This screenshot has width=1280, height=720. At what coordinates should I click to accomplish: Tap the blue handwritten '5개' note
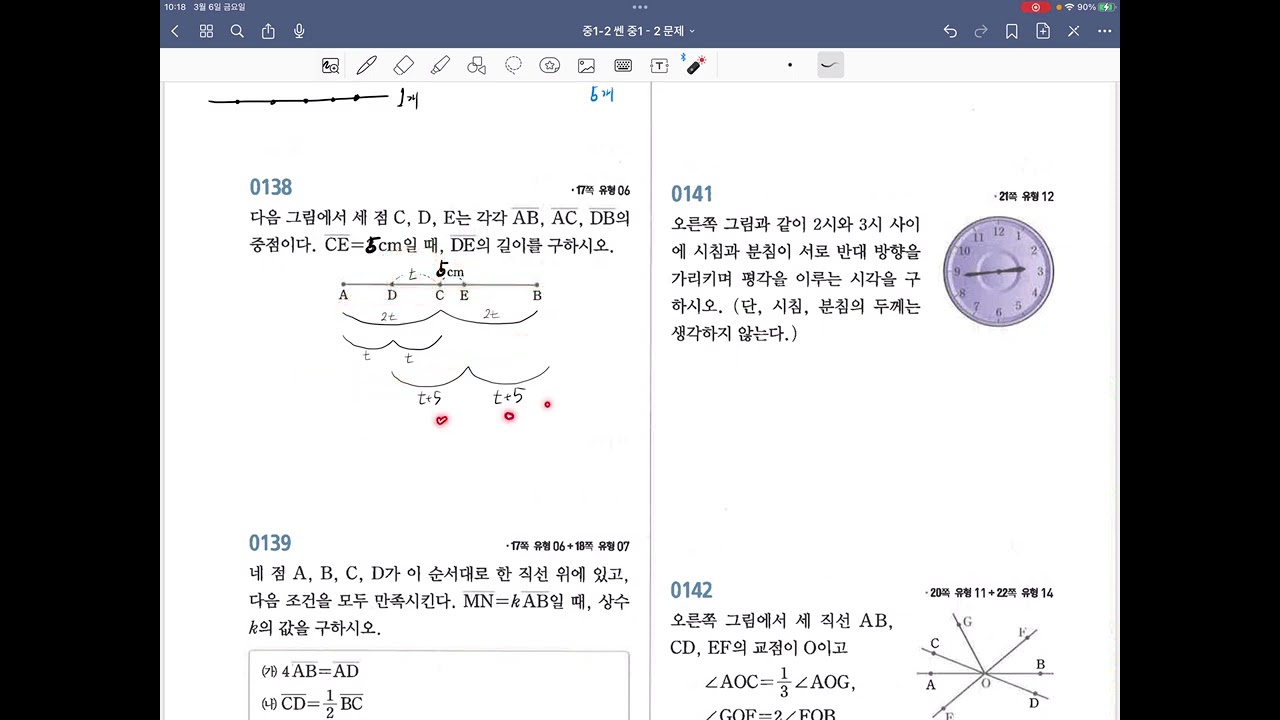point(601,95)
